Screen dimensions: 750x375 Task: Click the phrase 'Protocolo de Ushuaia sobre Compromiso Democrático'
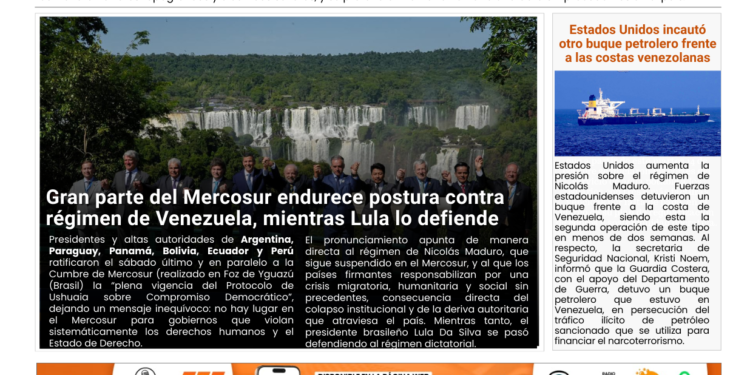[171, 291]
